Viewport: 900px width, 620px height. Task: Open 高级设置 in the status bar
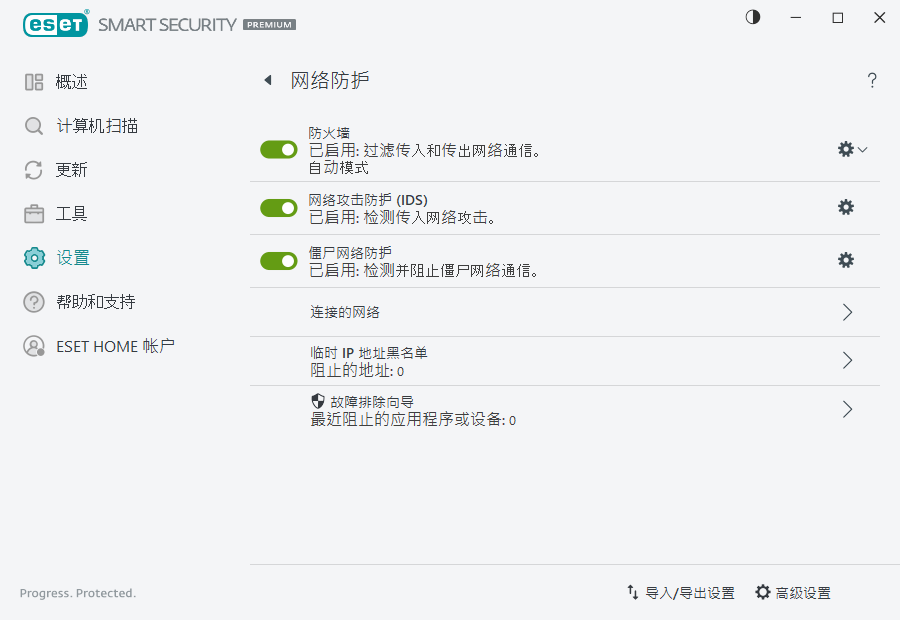(795, 592)
